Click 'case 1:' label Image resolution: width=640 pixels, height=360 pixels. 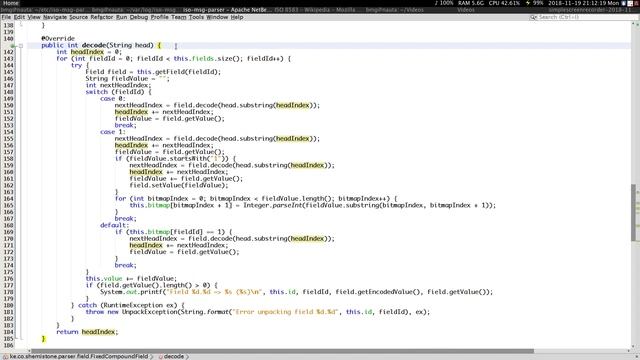(x=113, y=132)
